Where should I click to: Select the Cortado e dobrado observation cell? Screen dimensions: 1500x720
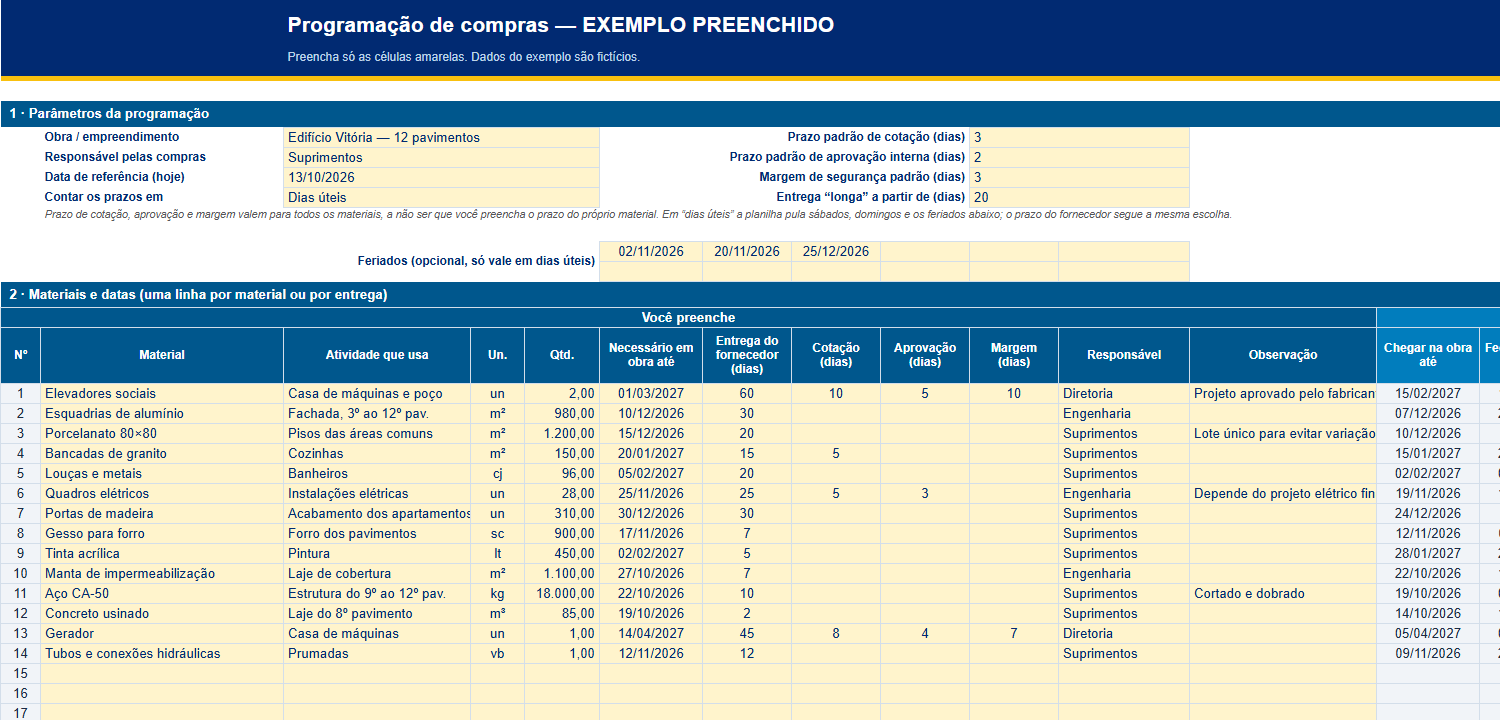(1283, 593)
